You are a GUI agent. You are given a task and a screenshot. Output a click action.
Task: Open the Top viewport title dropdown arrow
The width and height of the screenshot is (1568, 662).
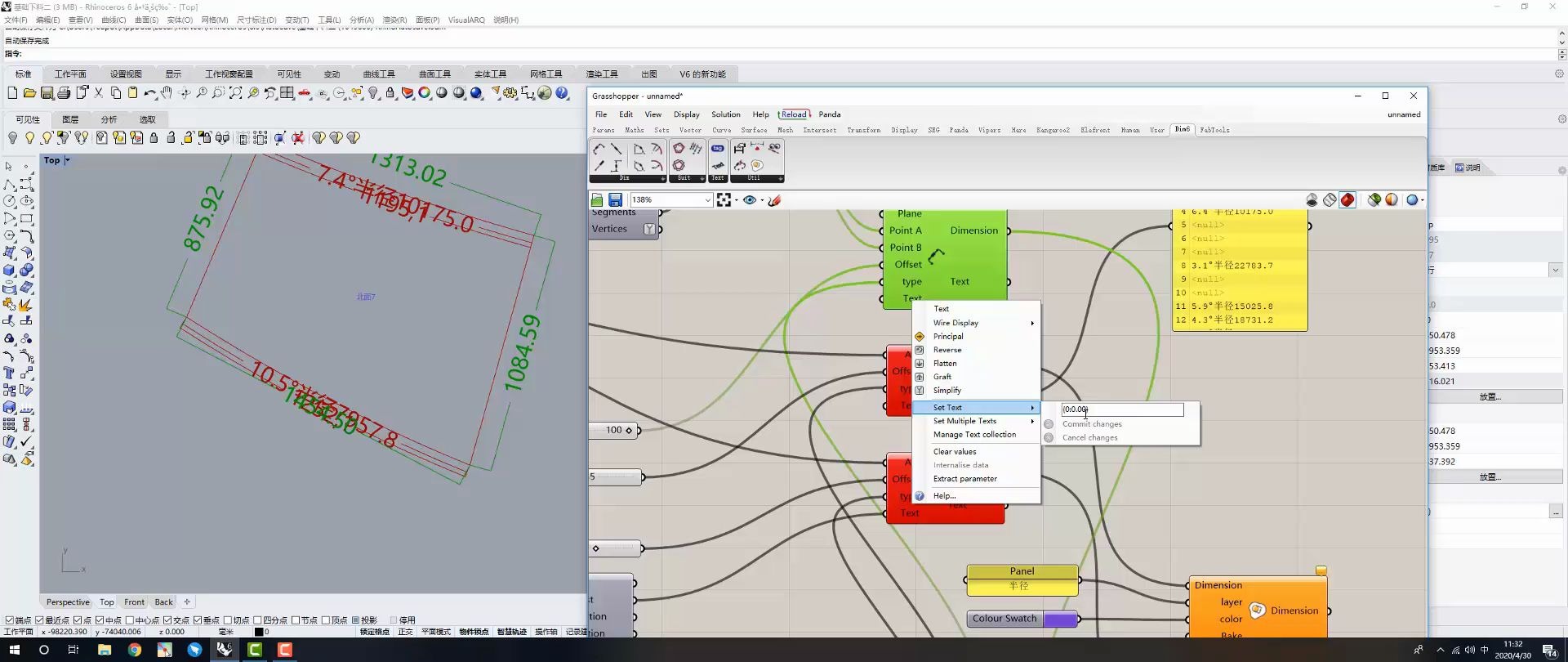click(67, 160)
